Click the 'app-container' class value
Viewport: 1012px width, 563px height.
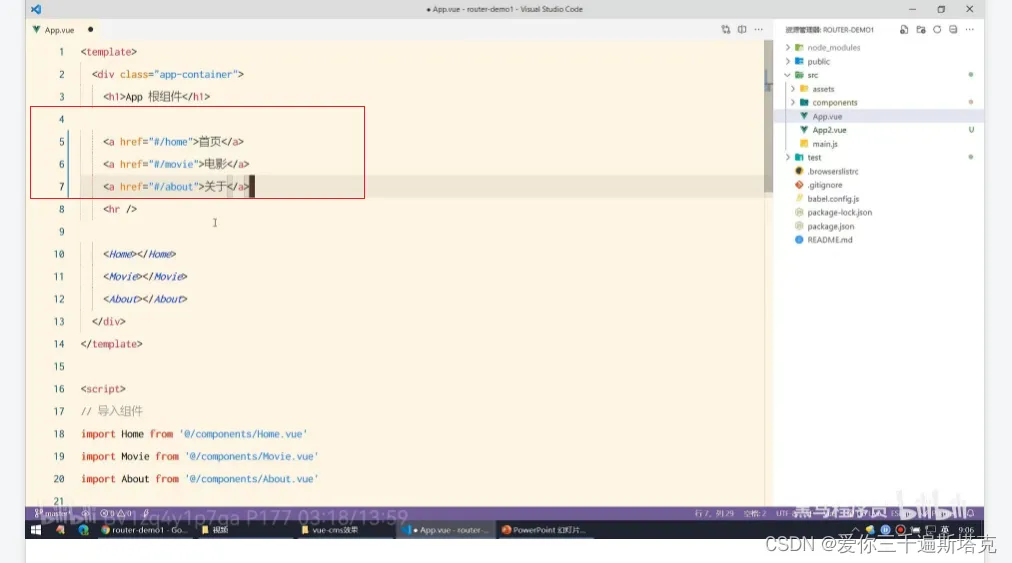tap(196, 75)
